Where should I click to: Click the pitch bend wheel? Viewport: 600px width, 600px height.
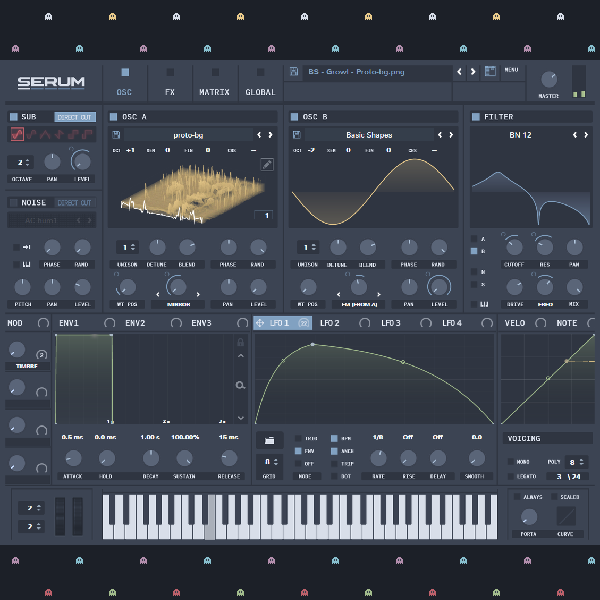tap(60, 516)
